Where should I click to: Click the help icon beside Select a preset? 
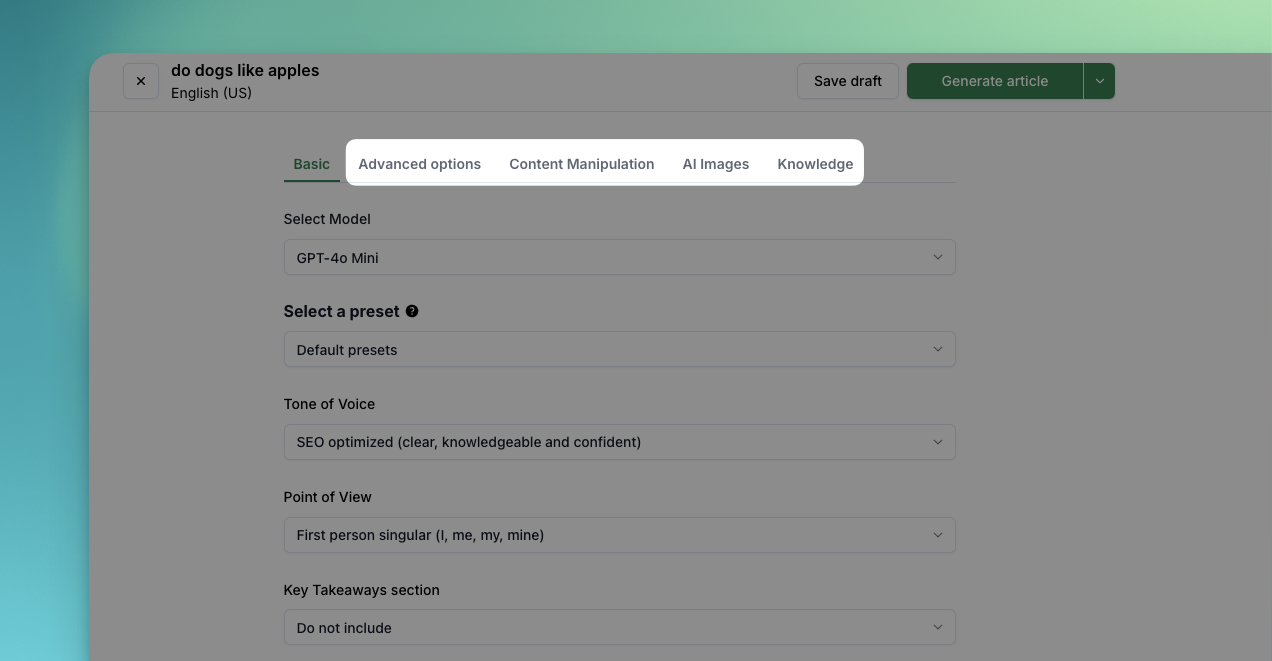tap(412, 311)
